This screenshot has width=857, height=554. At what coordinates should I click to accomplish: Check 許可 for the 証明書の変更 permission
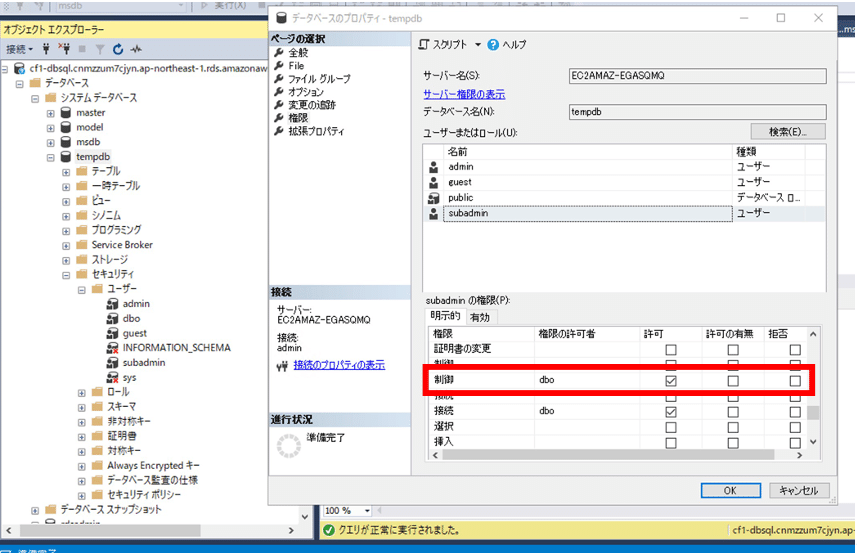point(671,350)
